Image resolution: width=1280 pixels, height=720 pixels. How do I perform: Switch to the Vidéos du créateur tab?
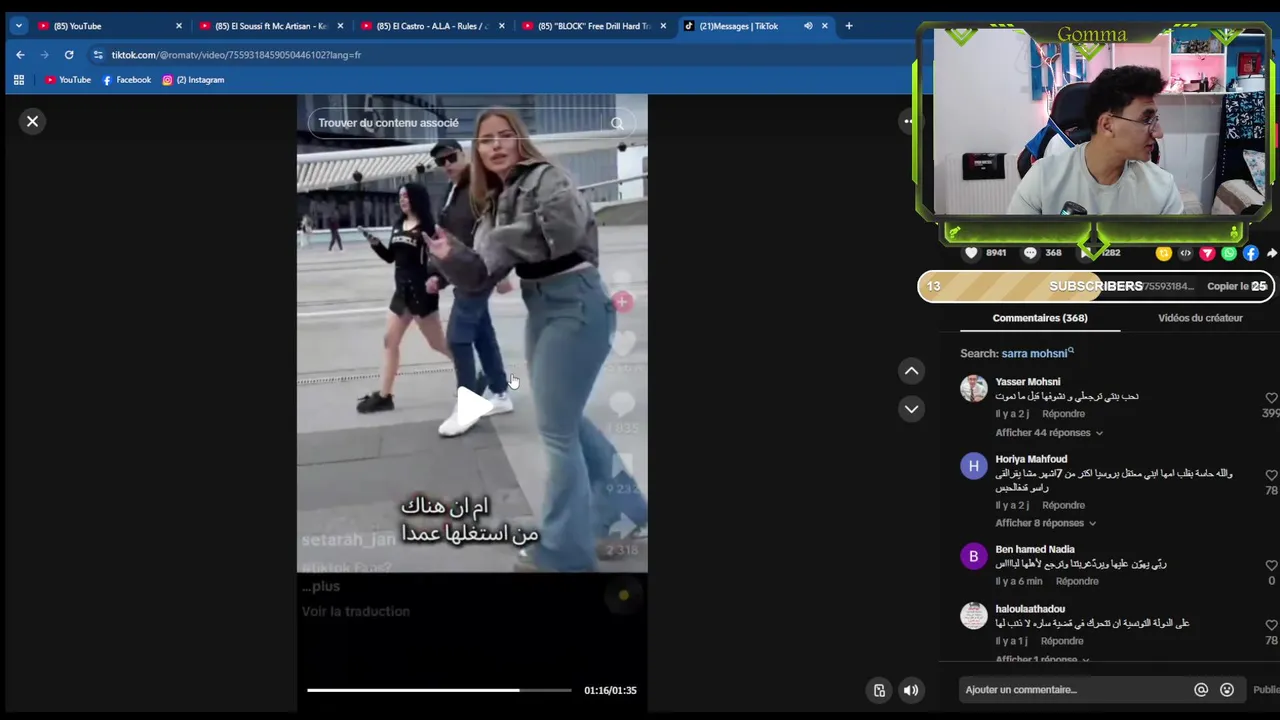pyautogui.click(x=1200, y=318)
